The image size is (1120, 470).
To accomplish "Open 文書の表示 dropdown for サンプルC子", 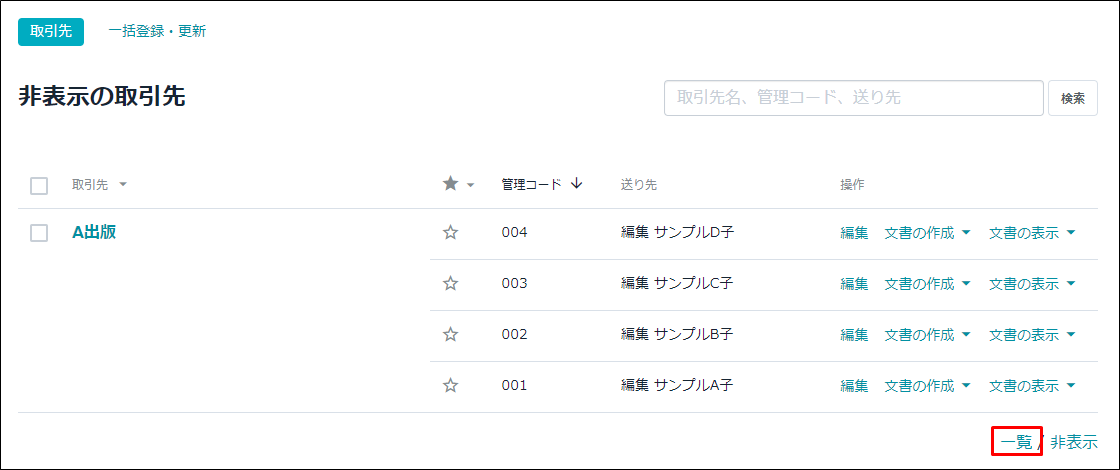I will point(1032,284).
